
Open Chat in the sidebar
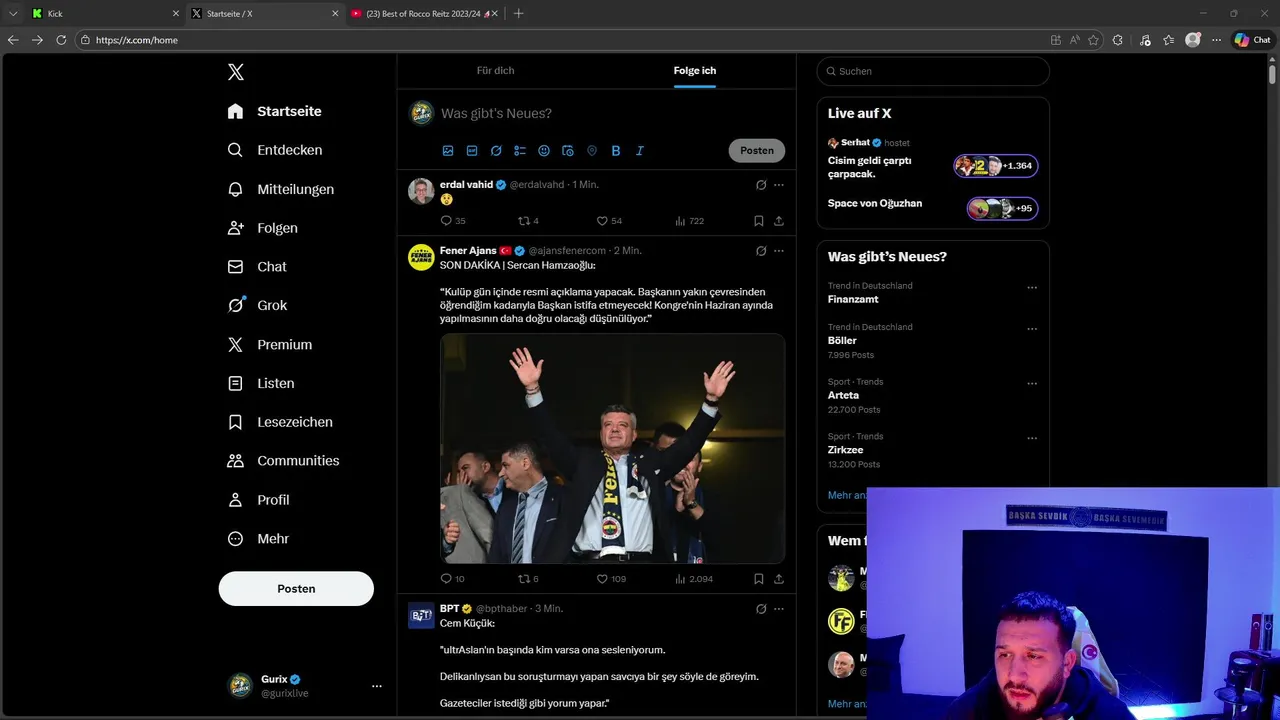257,267
